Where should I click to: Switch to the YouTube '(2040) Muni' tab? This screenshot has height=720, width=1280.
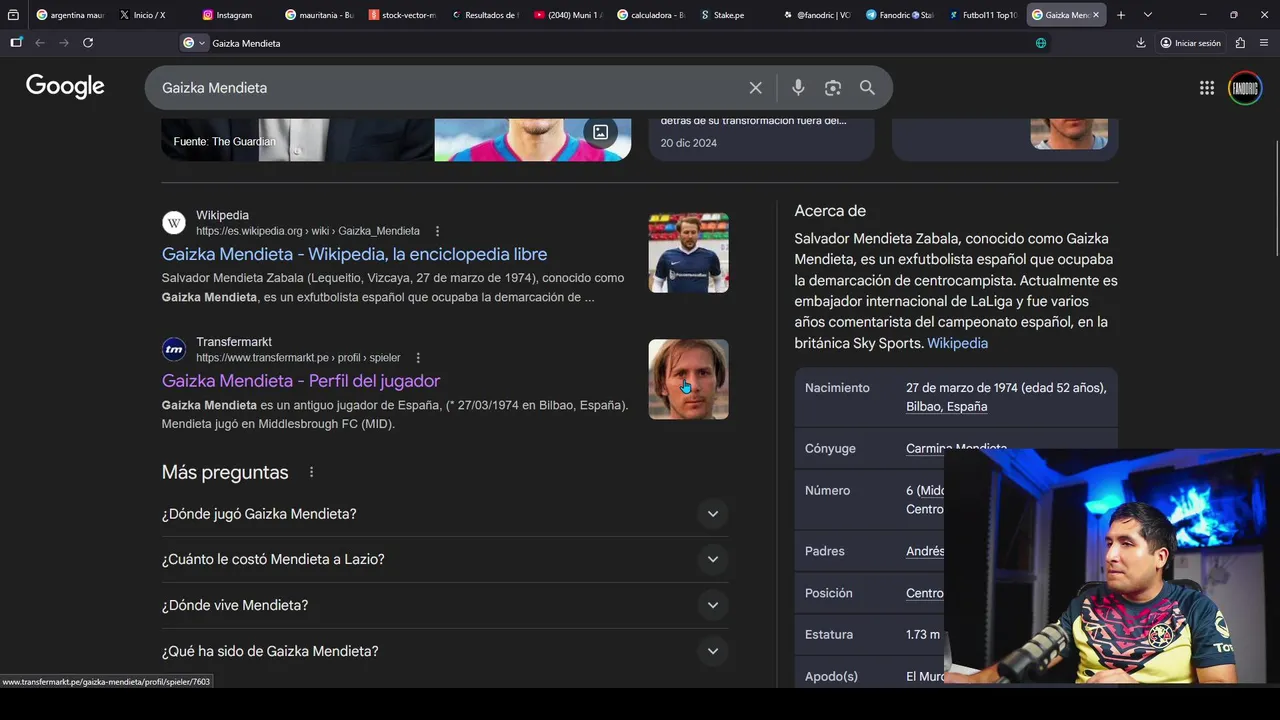[x=568, y=15]
